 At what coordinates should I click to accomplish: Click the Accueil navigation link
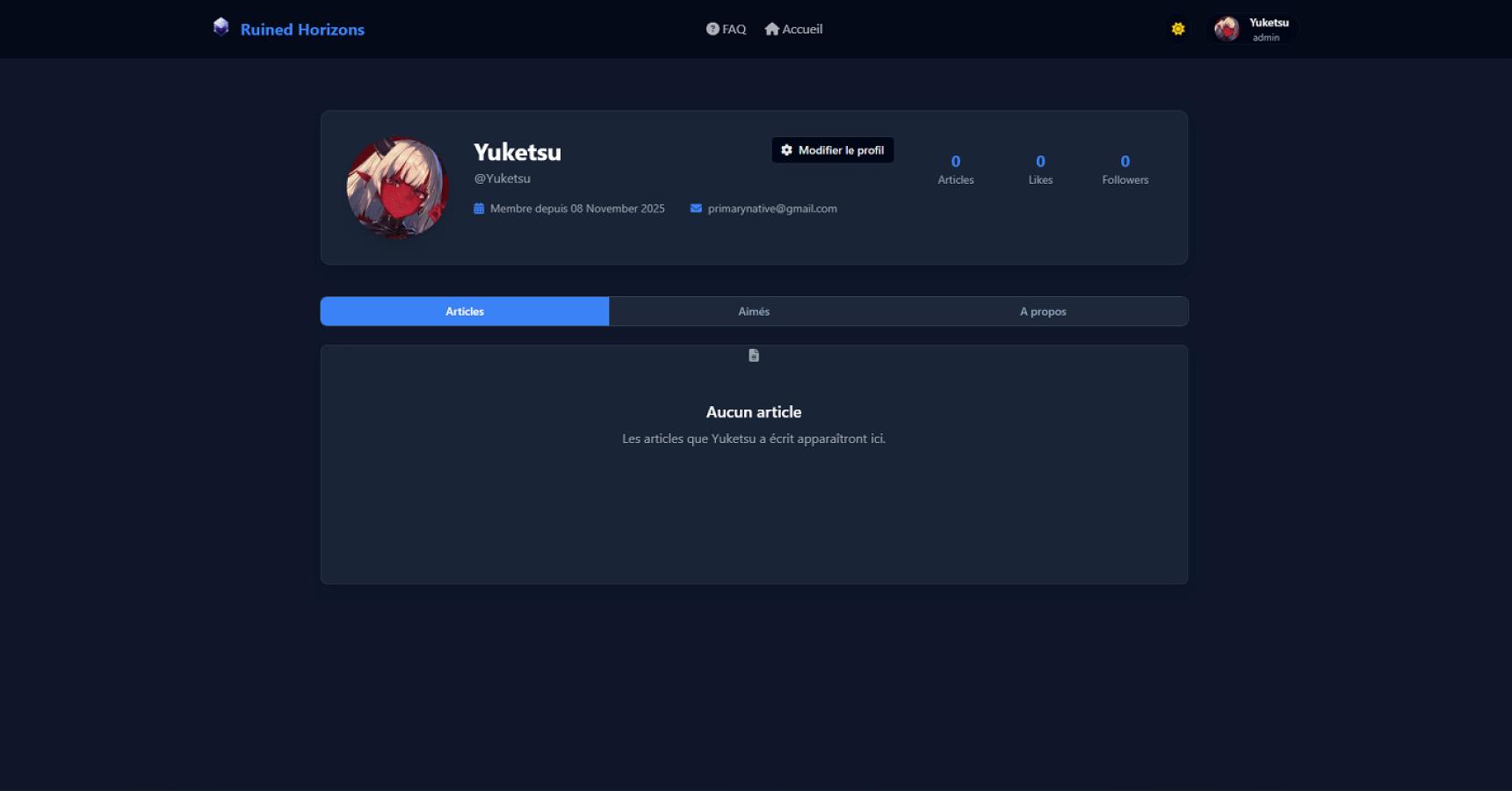click(x=793, y=28)
